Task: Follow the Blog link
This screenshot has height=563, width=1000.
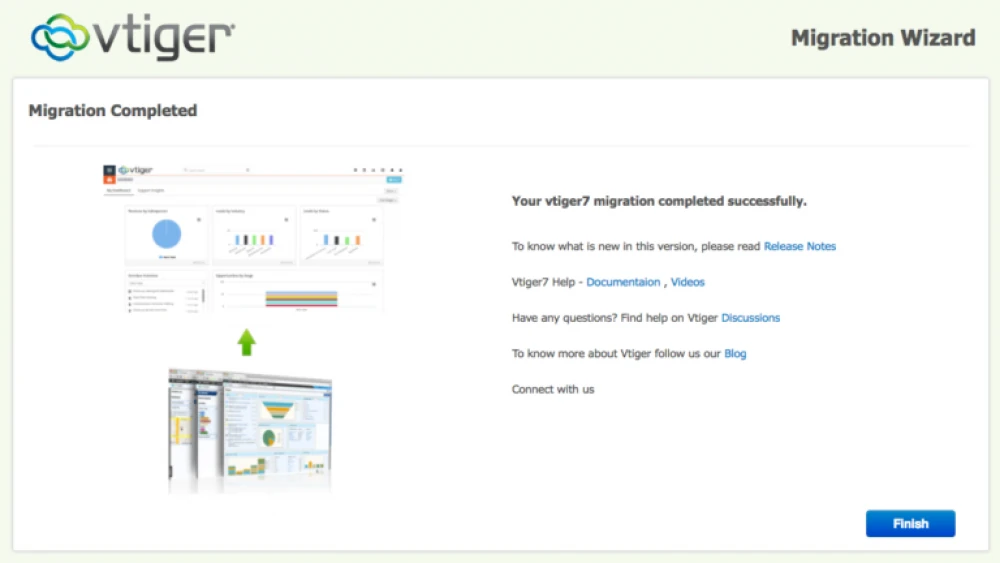Action: click(735, 353)
